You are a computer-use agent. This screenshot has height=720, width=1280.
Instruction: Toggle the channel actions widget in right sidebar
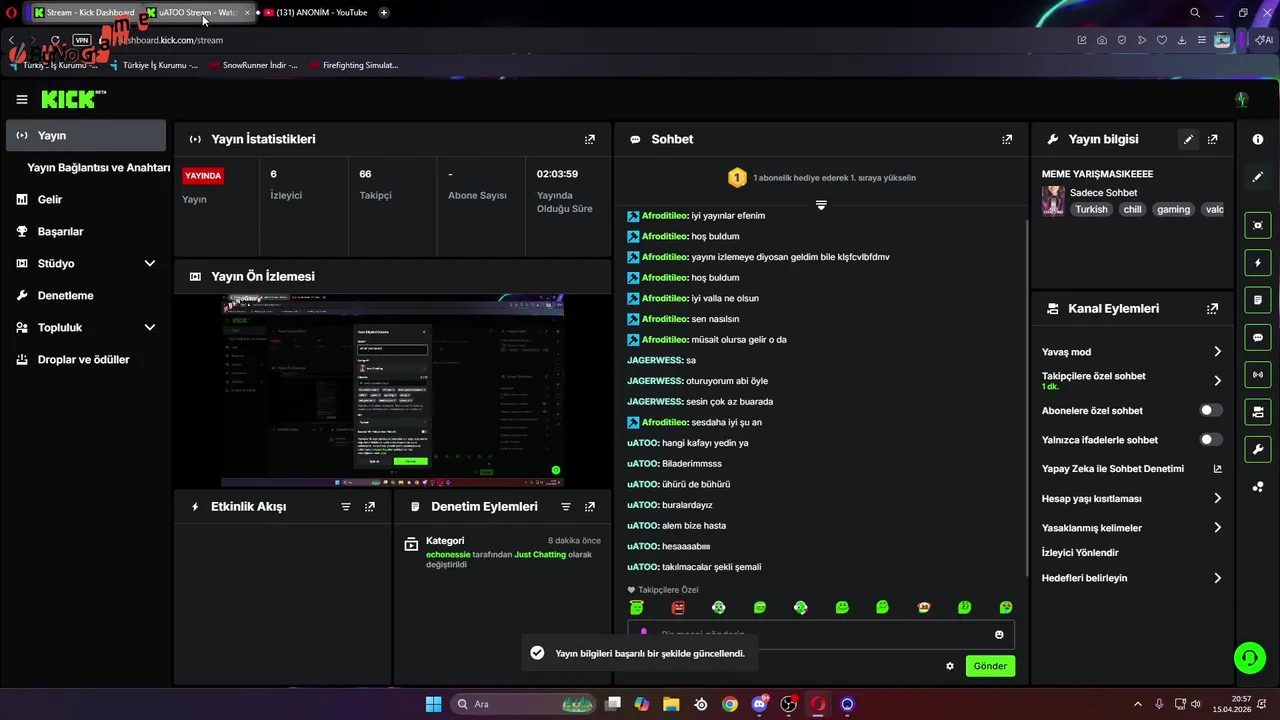[x=1258, y=412]
